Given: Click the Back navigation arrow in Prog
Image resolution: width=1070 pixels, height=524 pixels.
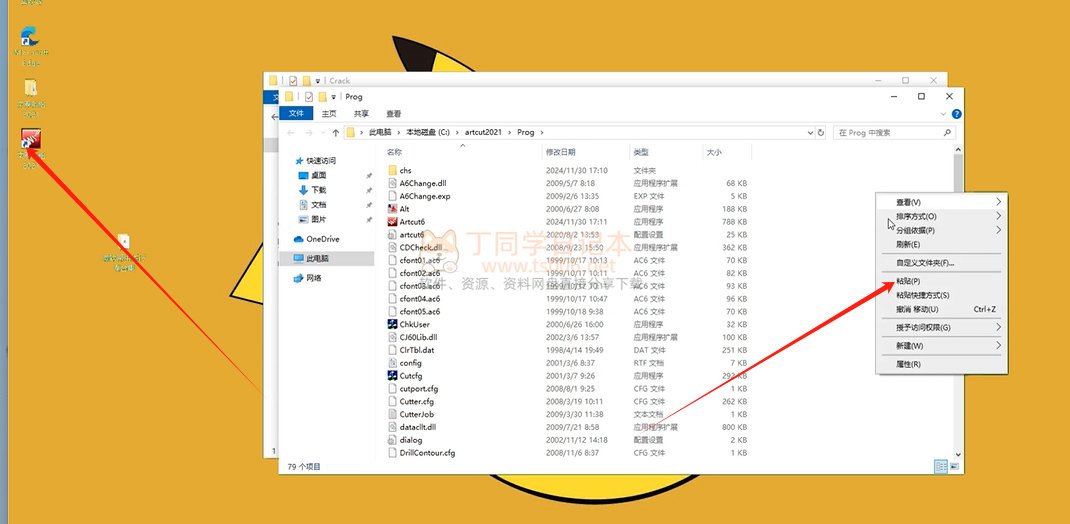Looking at the screenshot, I should pos(291,132).
